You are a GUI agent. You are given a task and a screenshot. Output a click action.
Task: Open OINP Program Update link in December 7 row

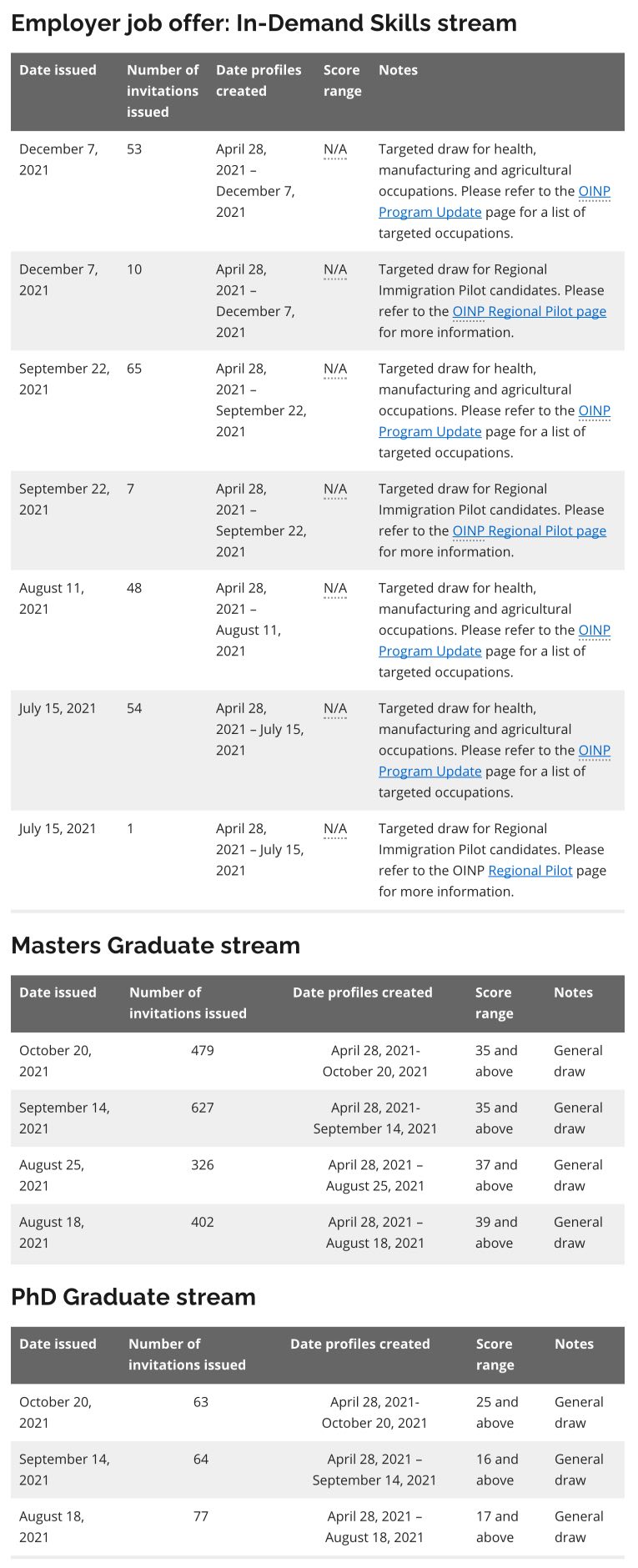click(430, 212)
